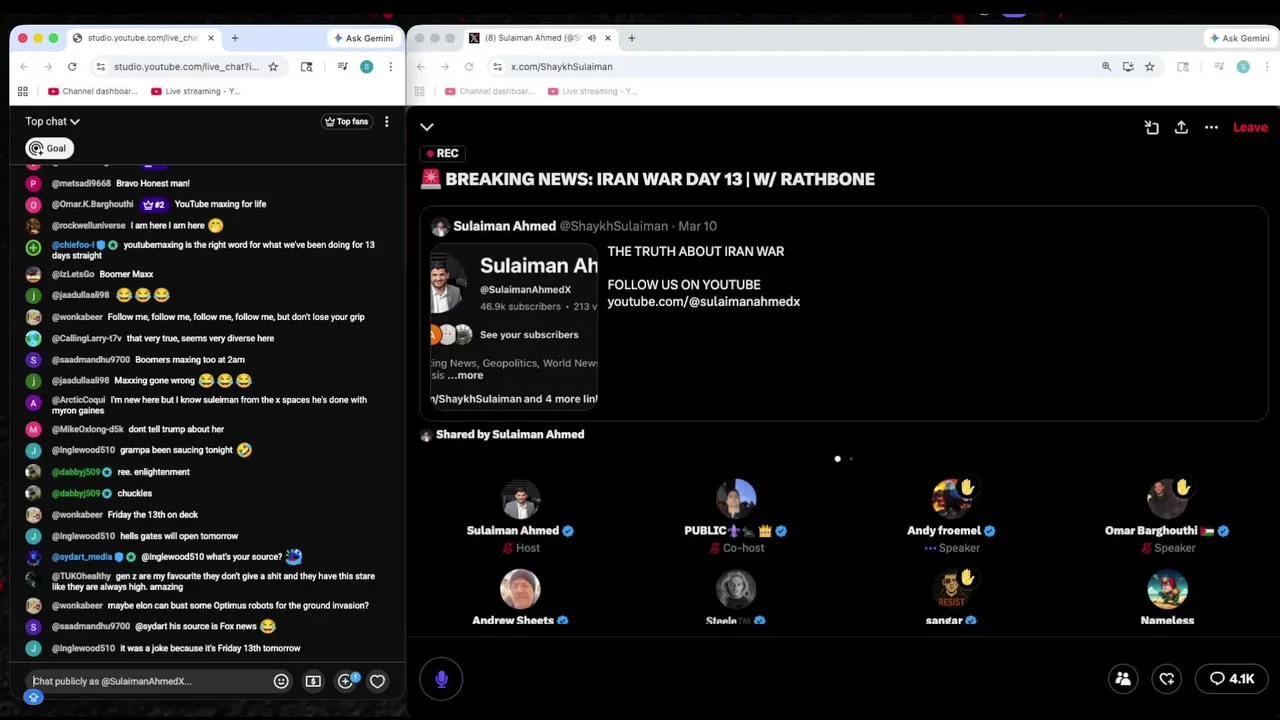Click the REC recording badge
The width and height of the screenshot is (1280, 720).
pyautogui.click(x=442, y=153)
